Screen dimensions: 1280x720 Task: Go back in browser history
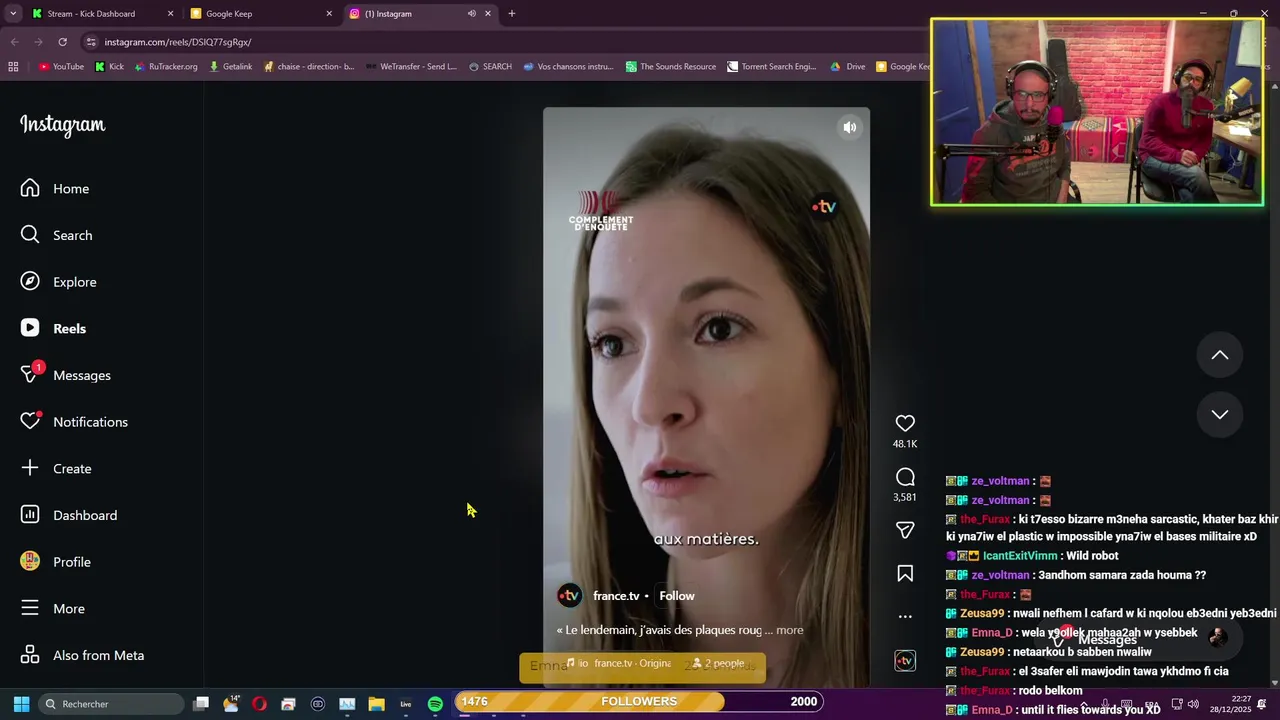point(14,42)
